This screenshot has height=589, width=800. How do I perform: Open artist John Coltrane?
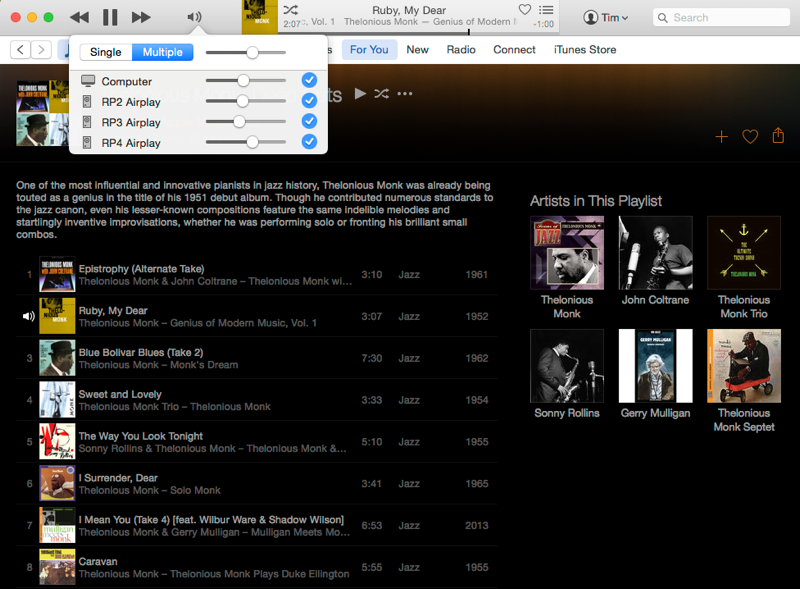point(655,261)
